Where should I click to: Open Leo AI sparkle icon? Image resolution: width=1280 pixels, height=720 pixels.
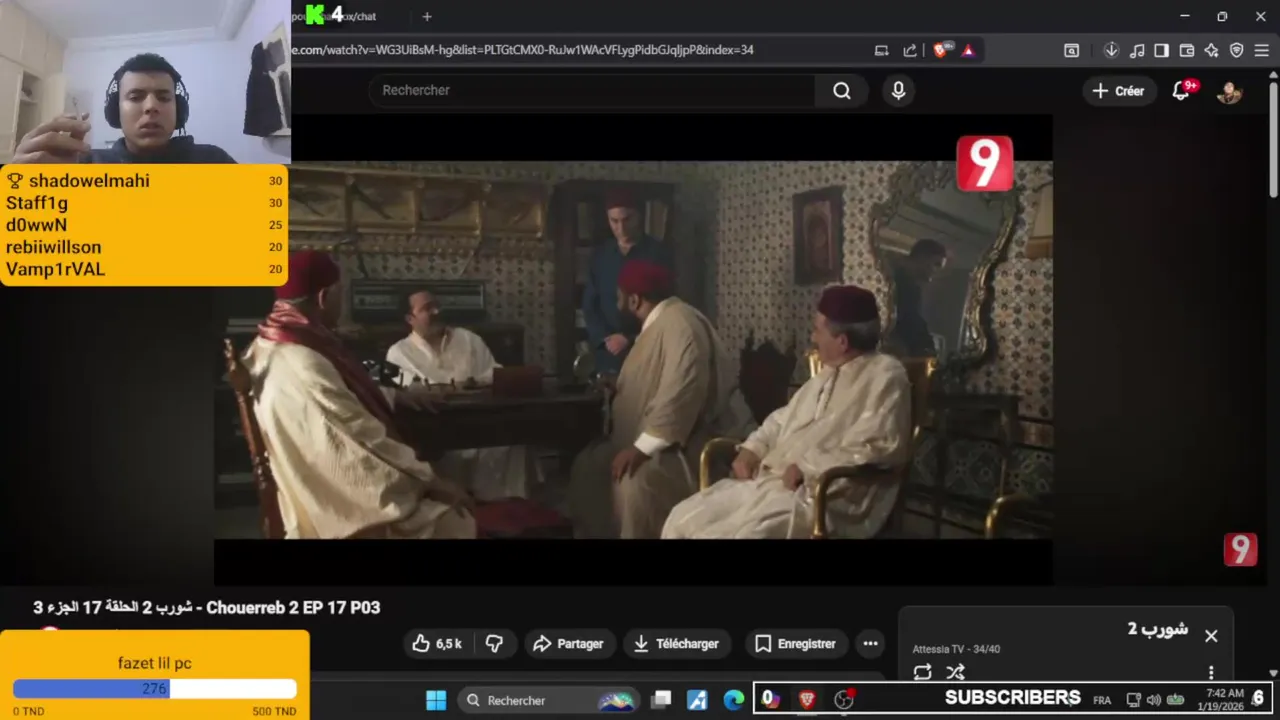1211,50
